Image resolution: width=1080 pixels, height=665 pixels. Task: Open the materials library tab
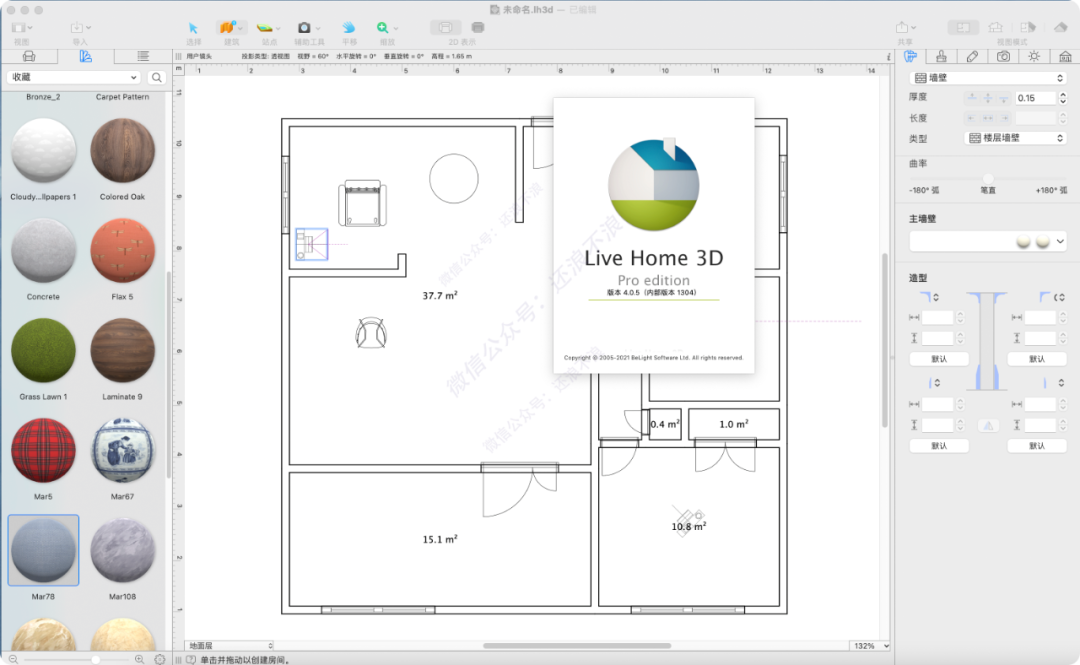coord(85,57)
